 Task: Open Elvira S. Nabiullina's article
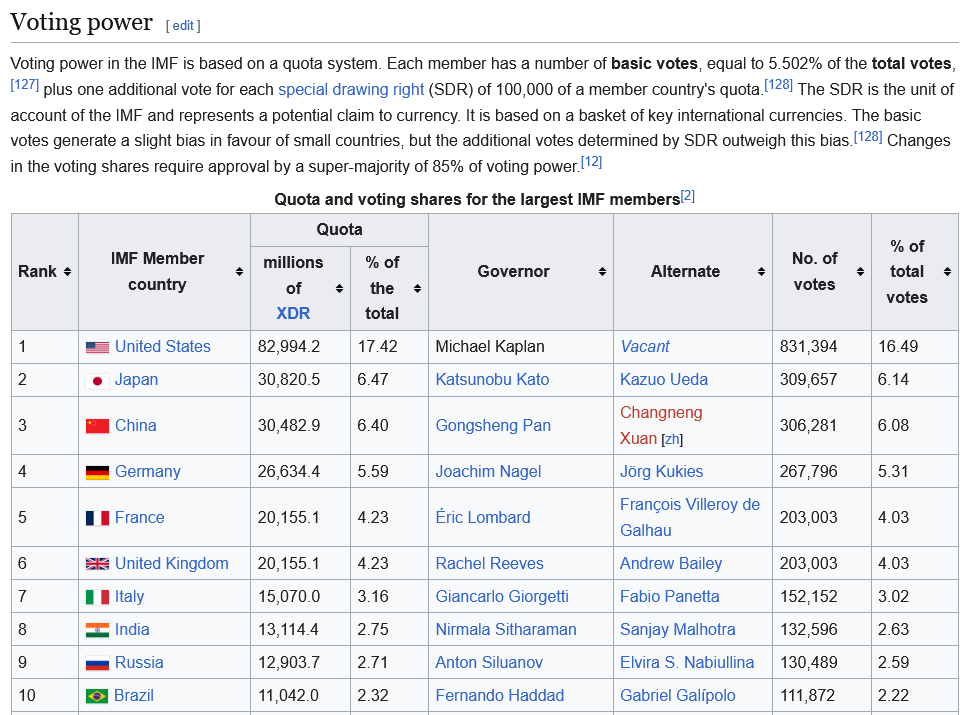[x=687, y=662]
